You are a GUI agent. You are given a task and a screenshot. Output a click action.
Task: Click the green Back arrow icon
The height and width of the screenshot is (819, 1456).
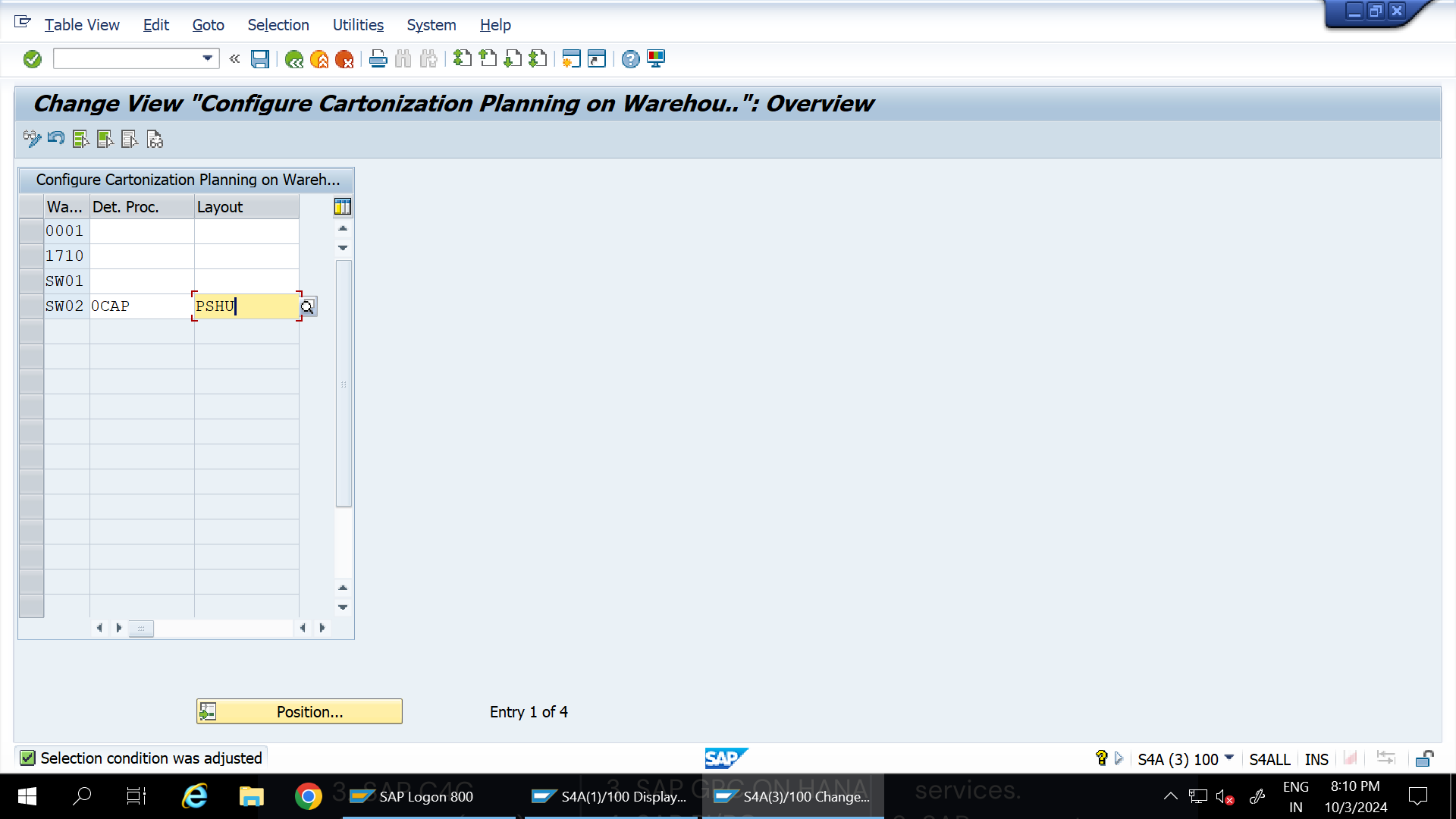tap(295, 59)
